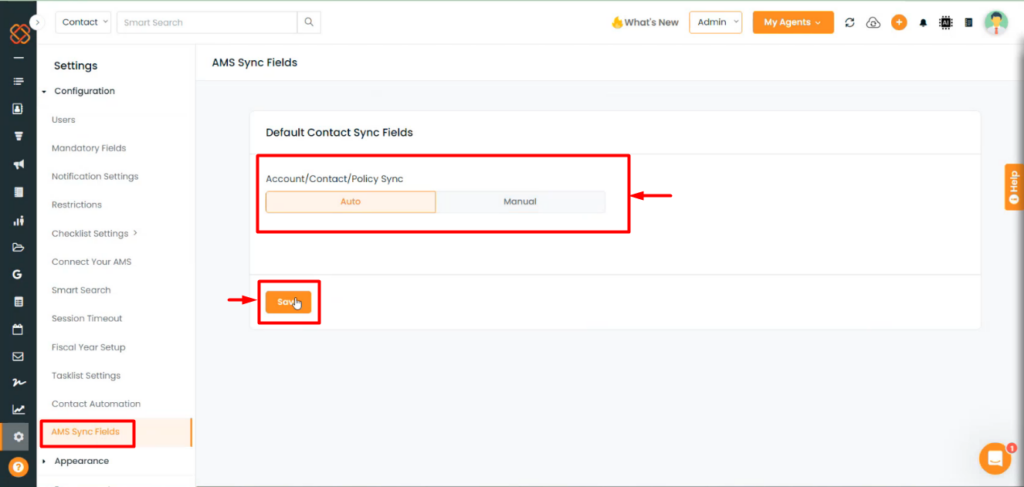
Task: Open Notification Settings
Action: (95, 176)
